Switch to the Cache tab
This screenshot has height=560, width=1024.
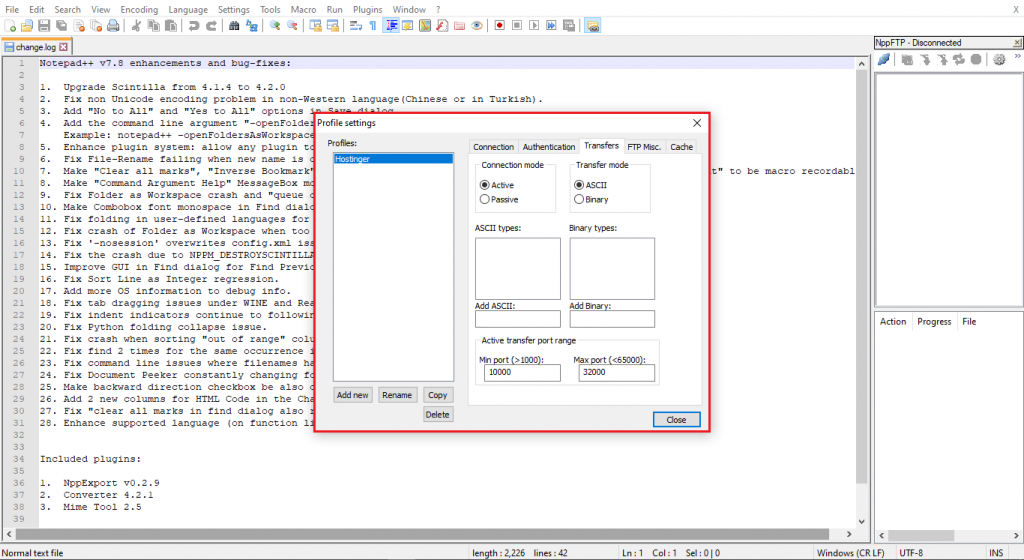681,147
